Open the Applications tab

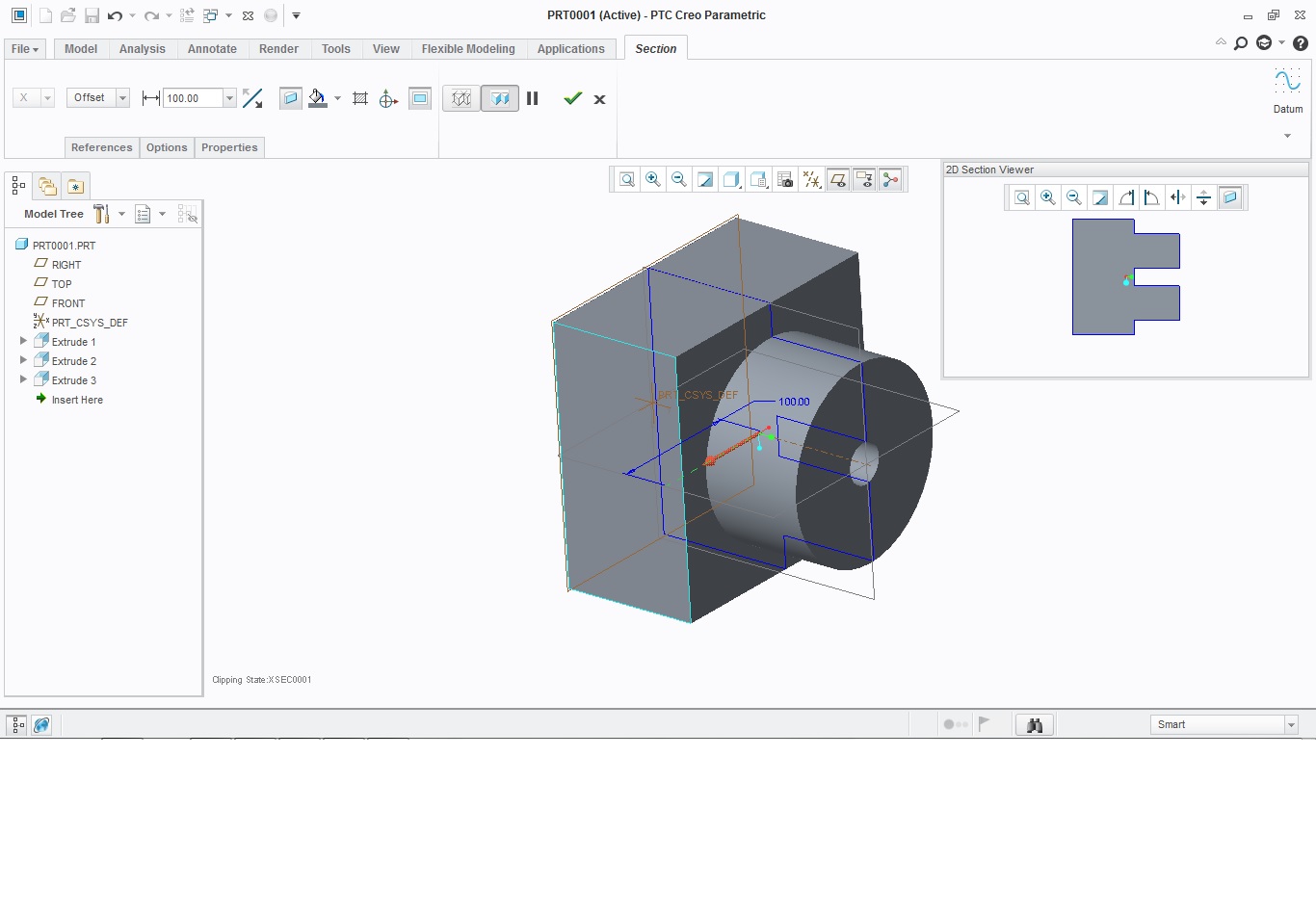point(571,49)
